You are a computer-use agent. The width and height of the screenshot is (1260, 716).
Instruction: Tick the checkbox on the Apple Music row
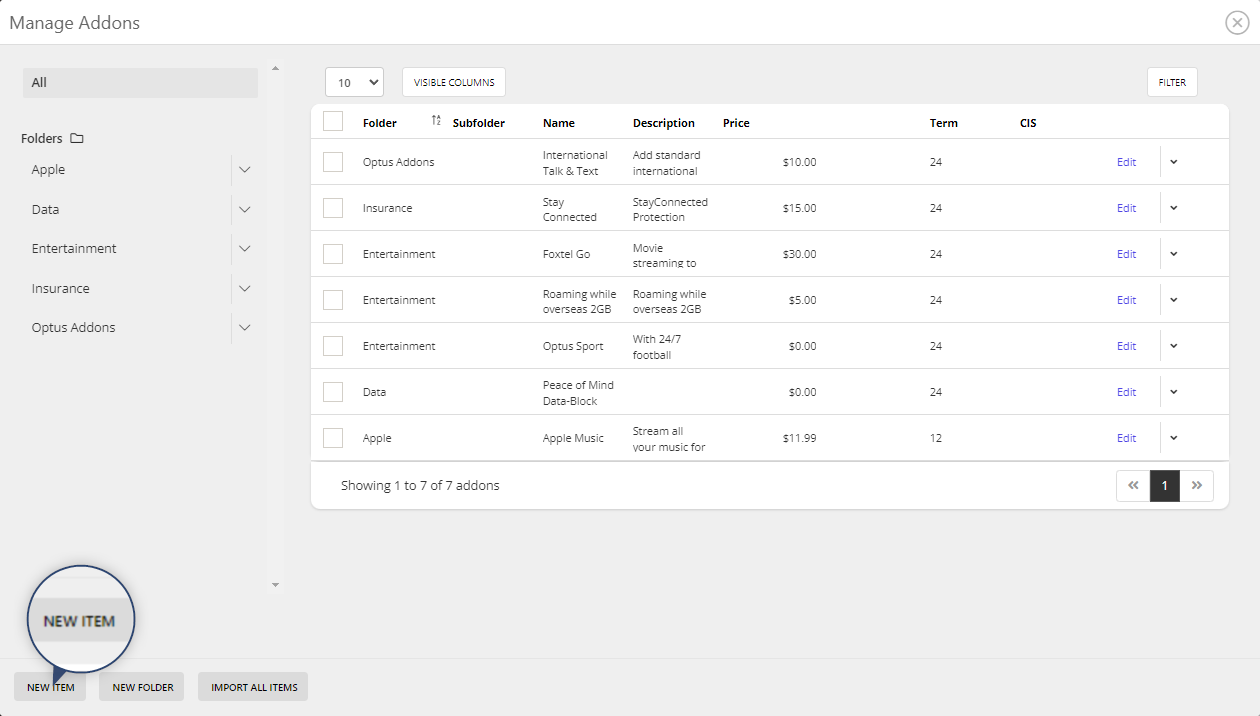333,437
